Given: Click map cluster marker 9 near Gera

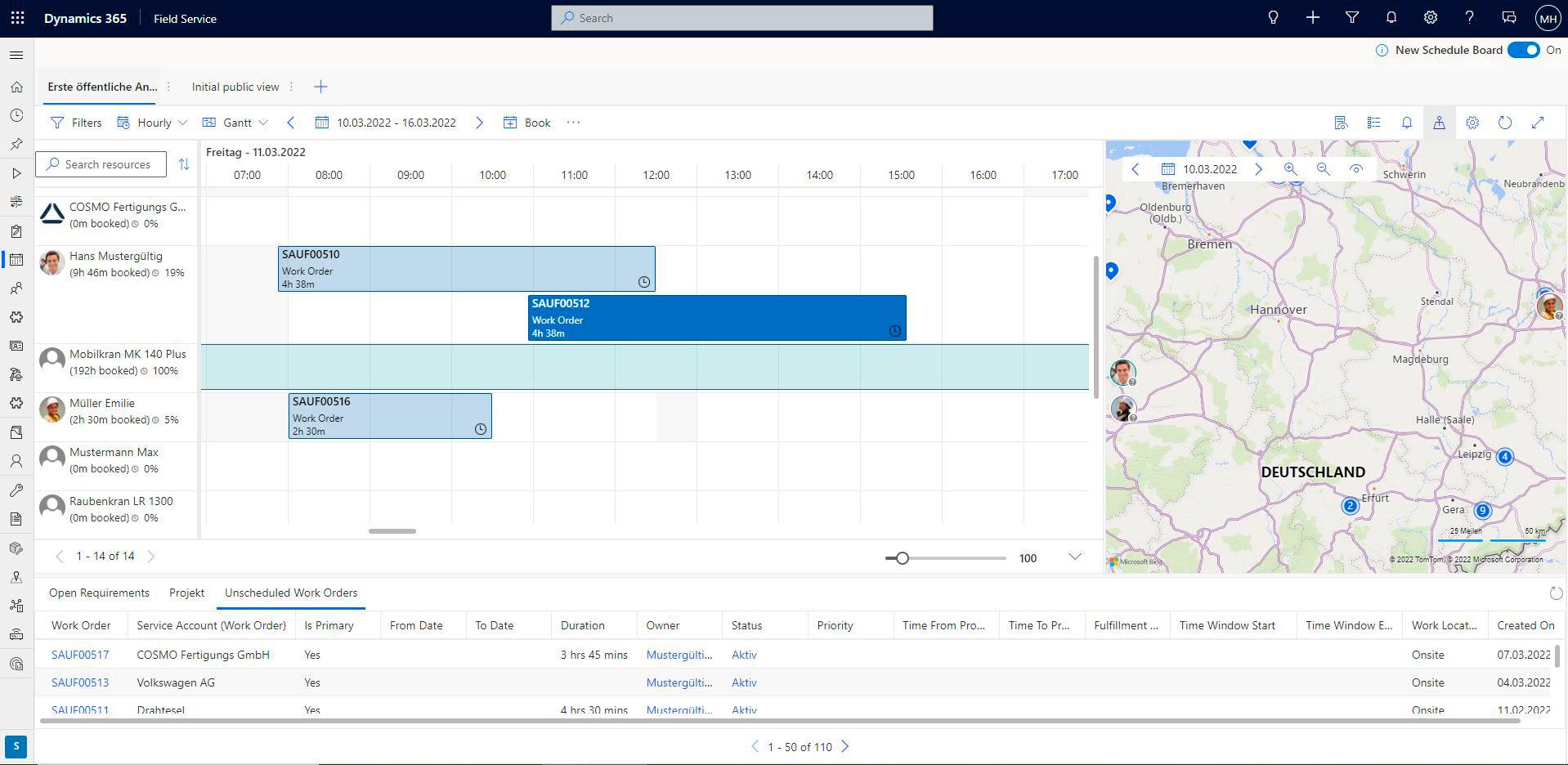Looking at the screenshot, I should tap(1482, 511).
